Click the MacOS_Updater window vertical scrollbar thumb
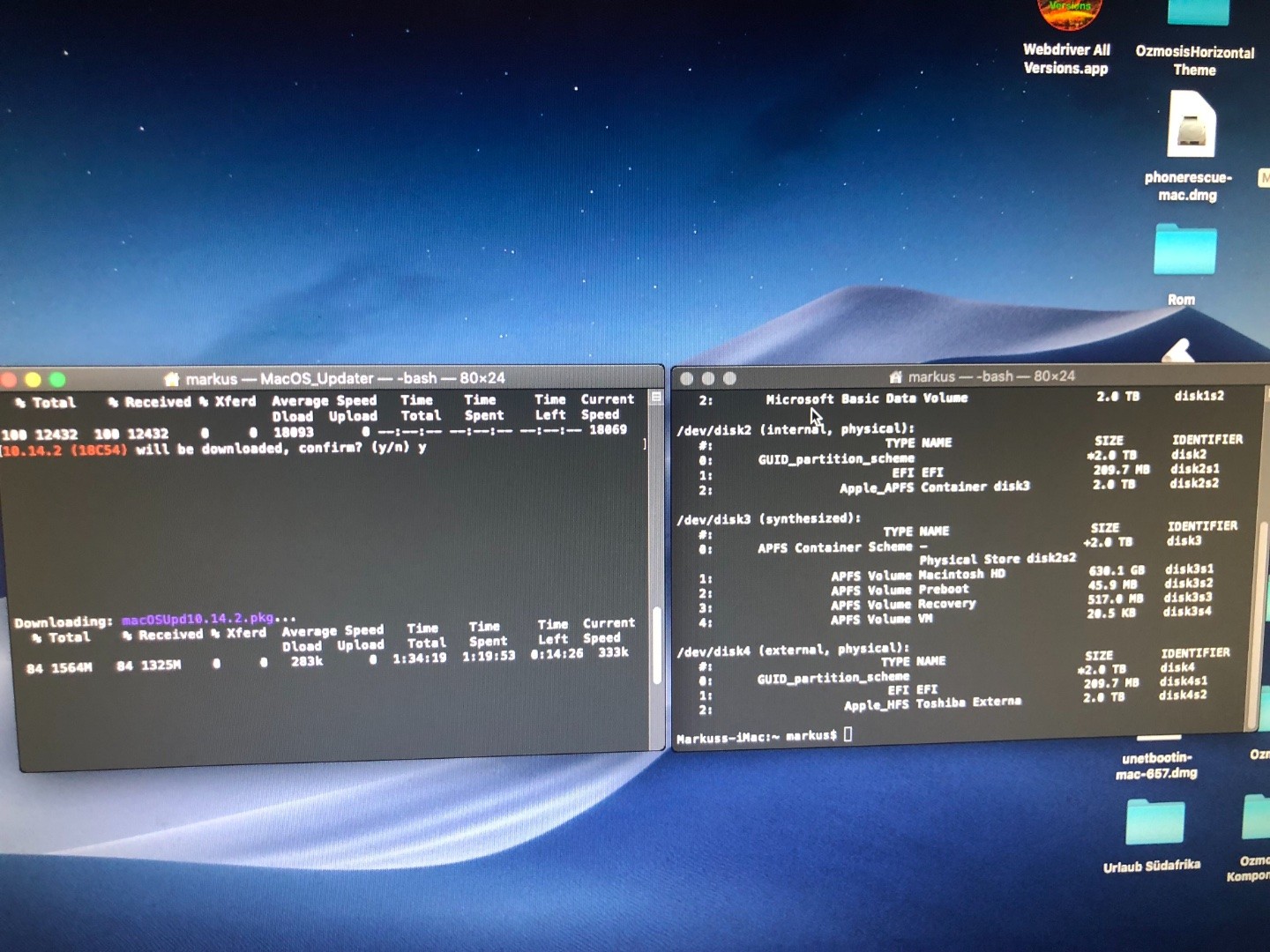Viewport: 1270px width, 952px height. (656, 645)
